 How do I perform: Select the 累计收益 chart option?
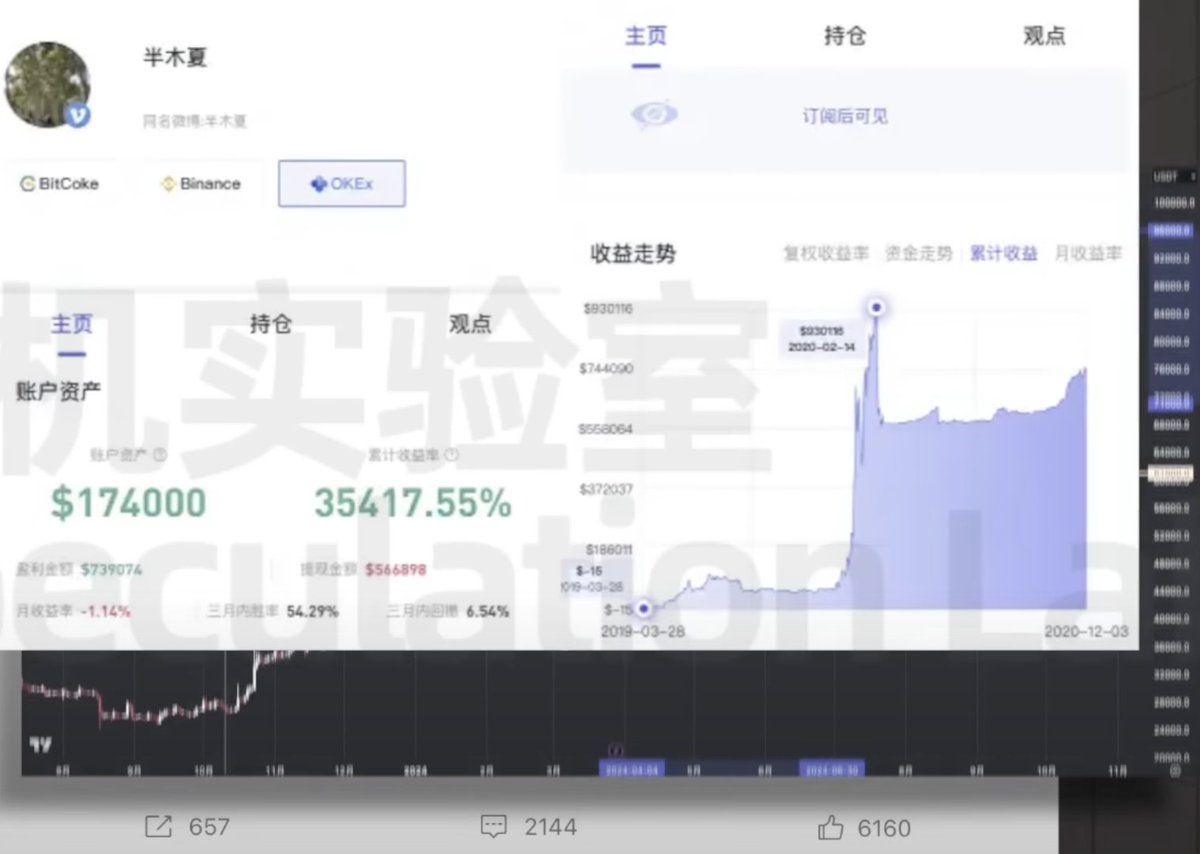(x=1004, y=253)
